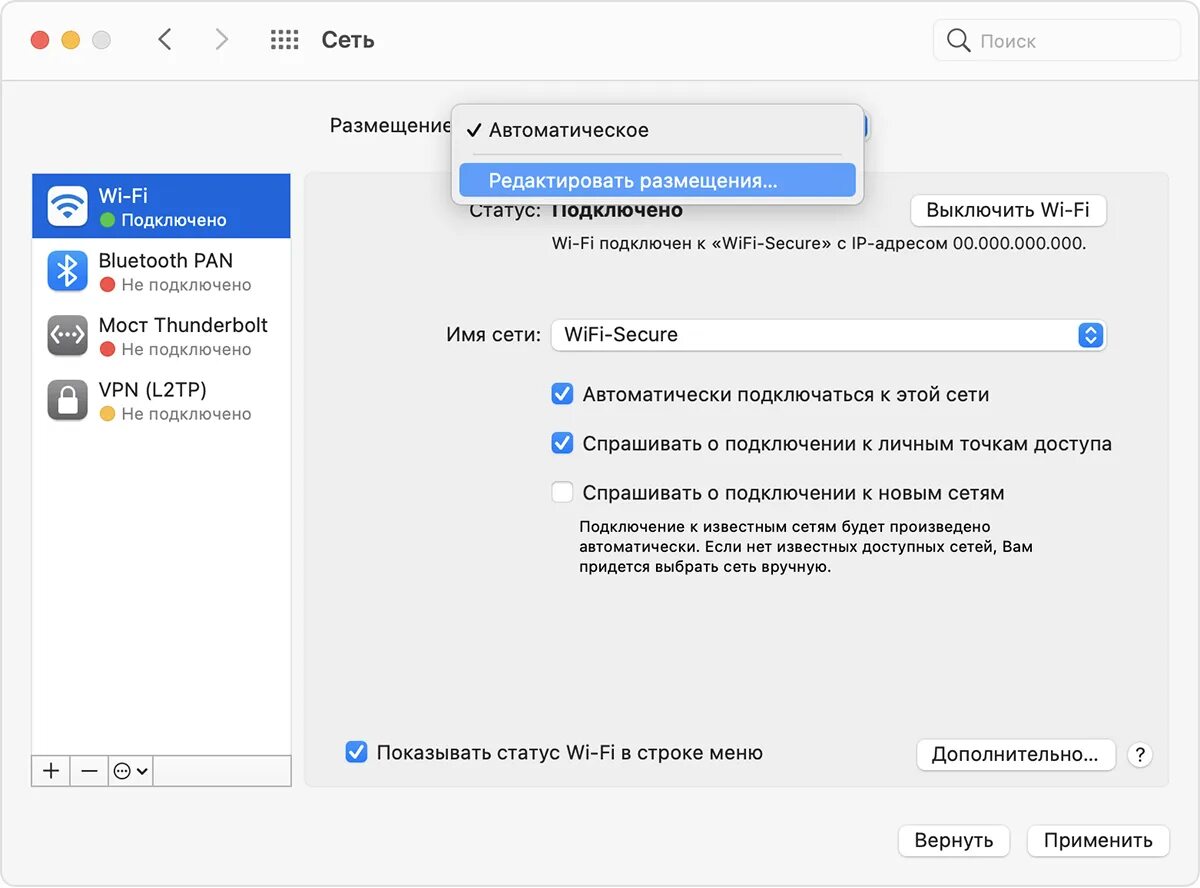This screenshot has width=1200, height=888.
Task: Enable Спрашивать о подключении к новым сетям
Action: (562, 492)
